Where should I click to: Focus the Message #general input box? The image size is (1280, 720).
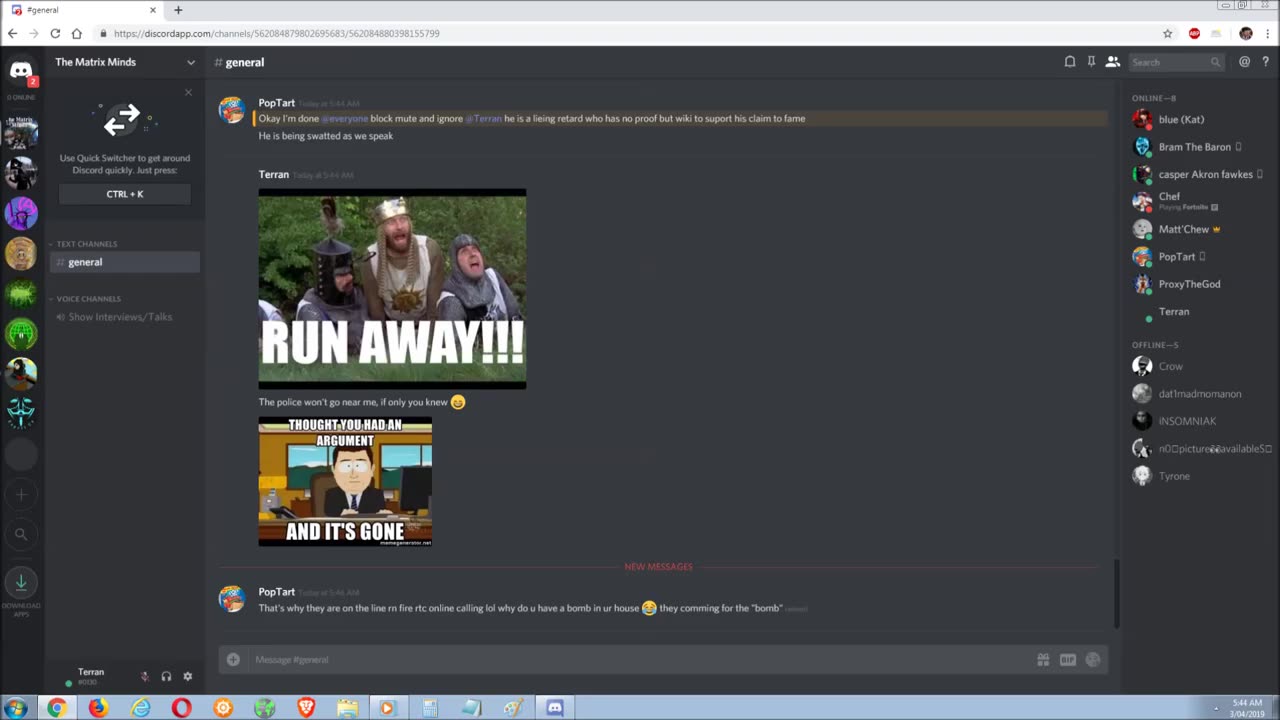pyautogui.click(x=640, y=659)
